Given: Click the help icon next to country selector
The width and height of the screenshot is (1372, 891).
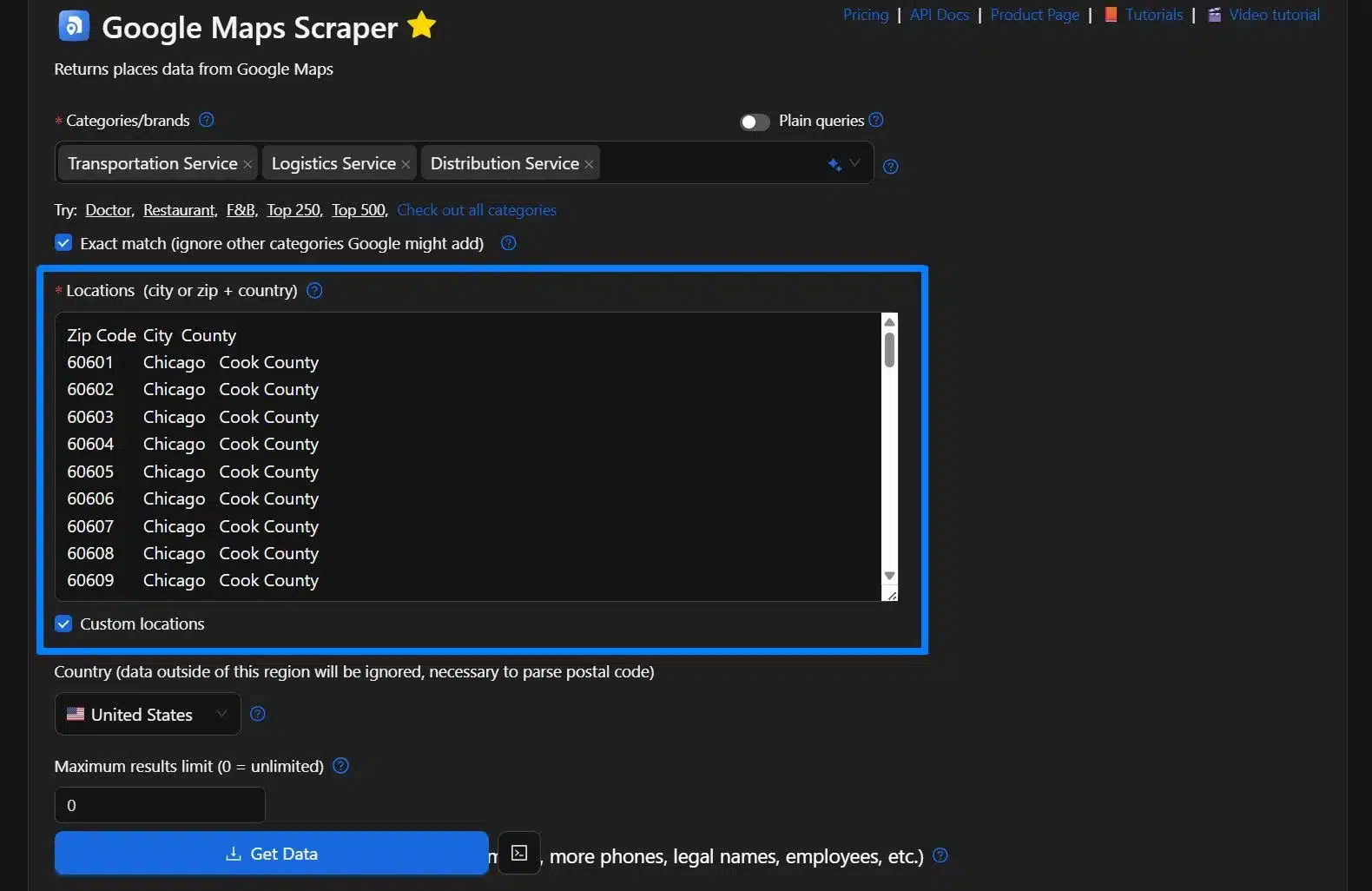Looking at the screenshot, I should [258, 714].
